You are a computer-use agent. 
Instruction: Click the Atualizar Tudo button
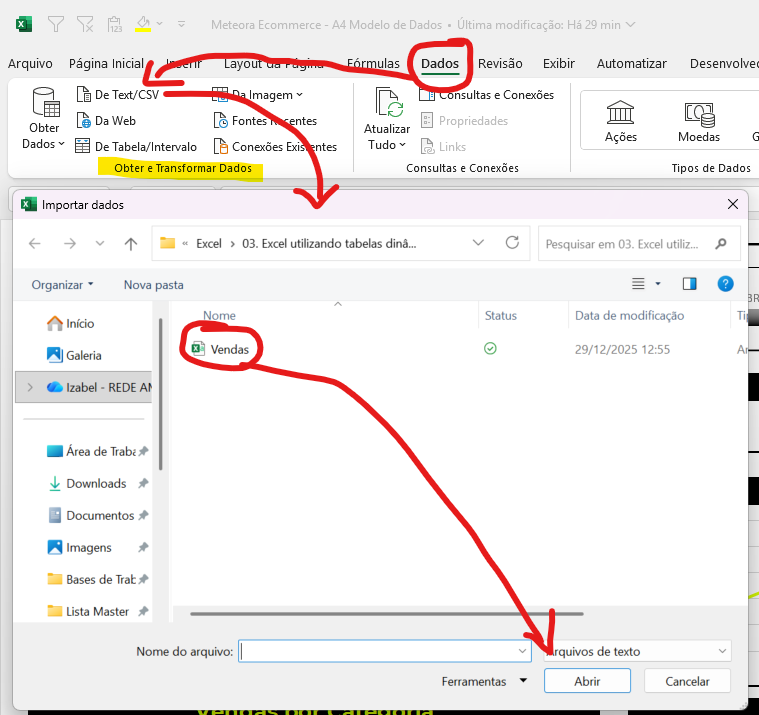(x=387, y=119)
